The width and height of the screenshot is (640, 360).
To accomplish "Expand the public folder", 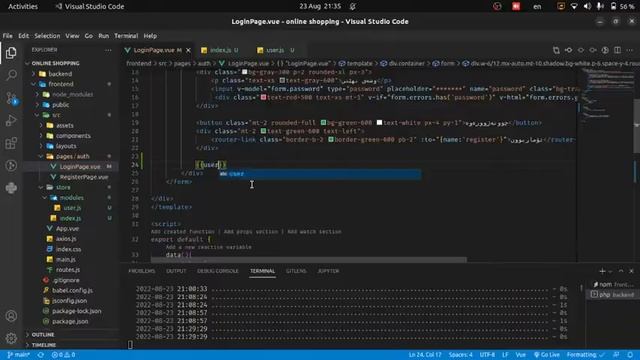I will click(x=60, y=104).
